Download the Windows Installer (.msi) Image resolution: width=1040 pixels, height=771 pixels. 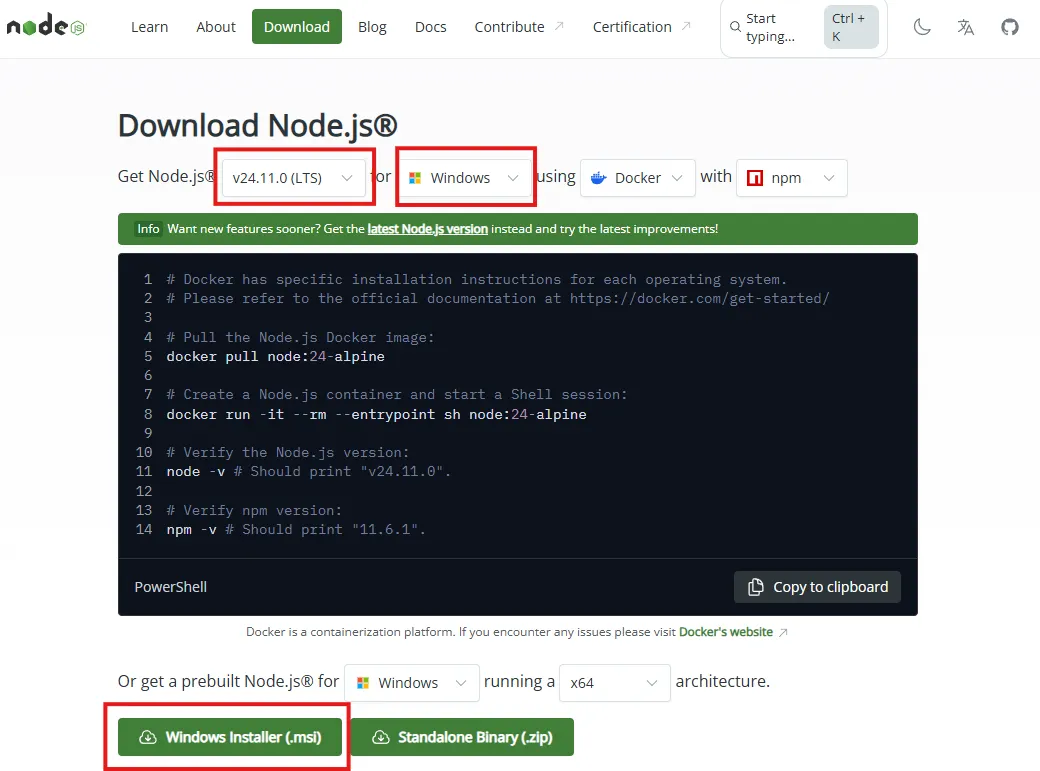coord(229,737)
